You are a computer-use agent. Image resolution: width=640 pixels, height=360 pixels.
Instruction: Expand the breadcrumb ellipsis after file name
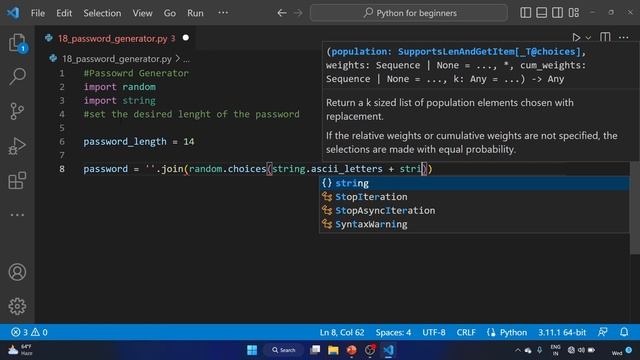pyautogui.click(x=186, y=59)
